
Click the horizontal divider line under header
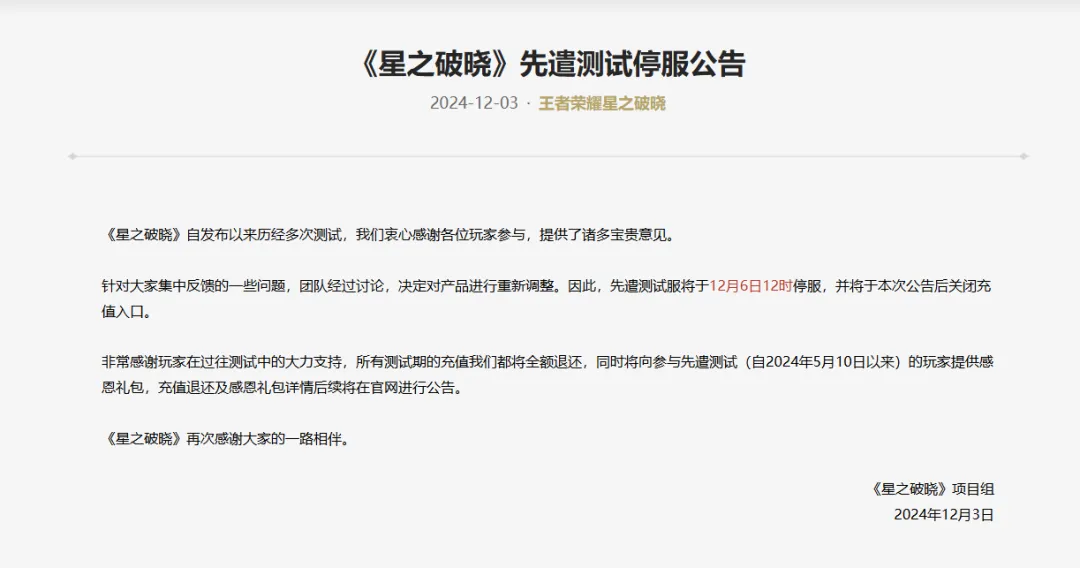(548, 157)
